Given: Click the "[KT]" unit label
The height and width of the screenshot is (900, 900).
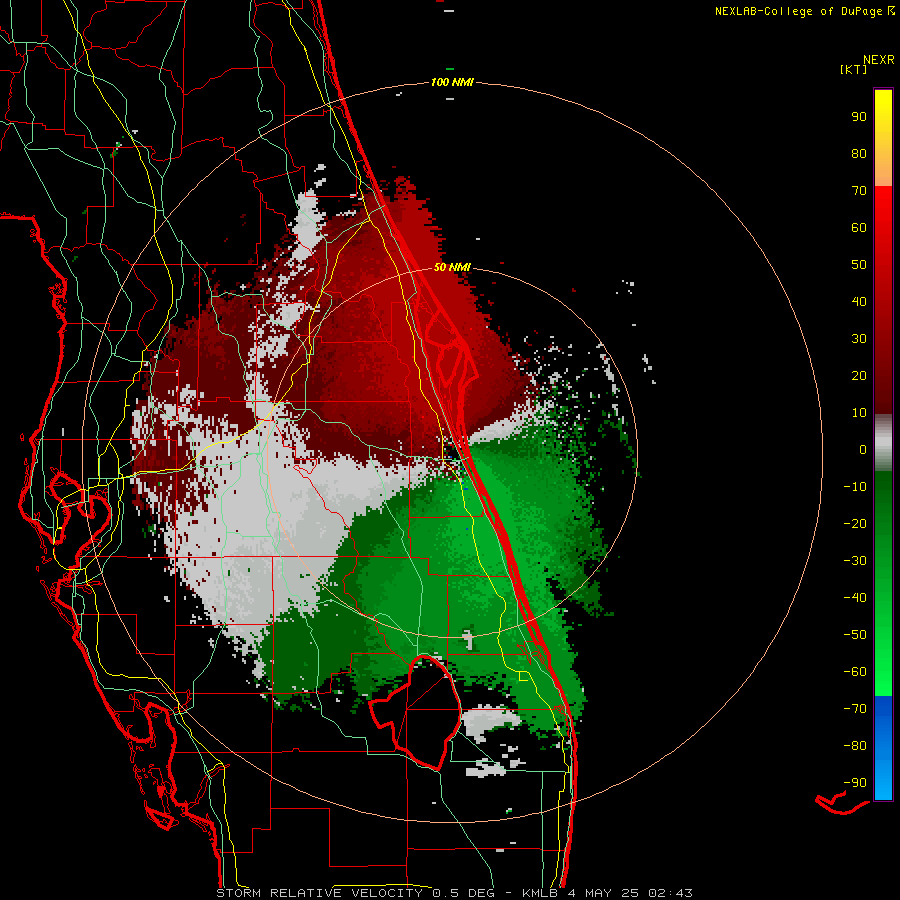Looking at the screenshot, I should point(854,69).
